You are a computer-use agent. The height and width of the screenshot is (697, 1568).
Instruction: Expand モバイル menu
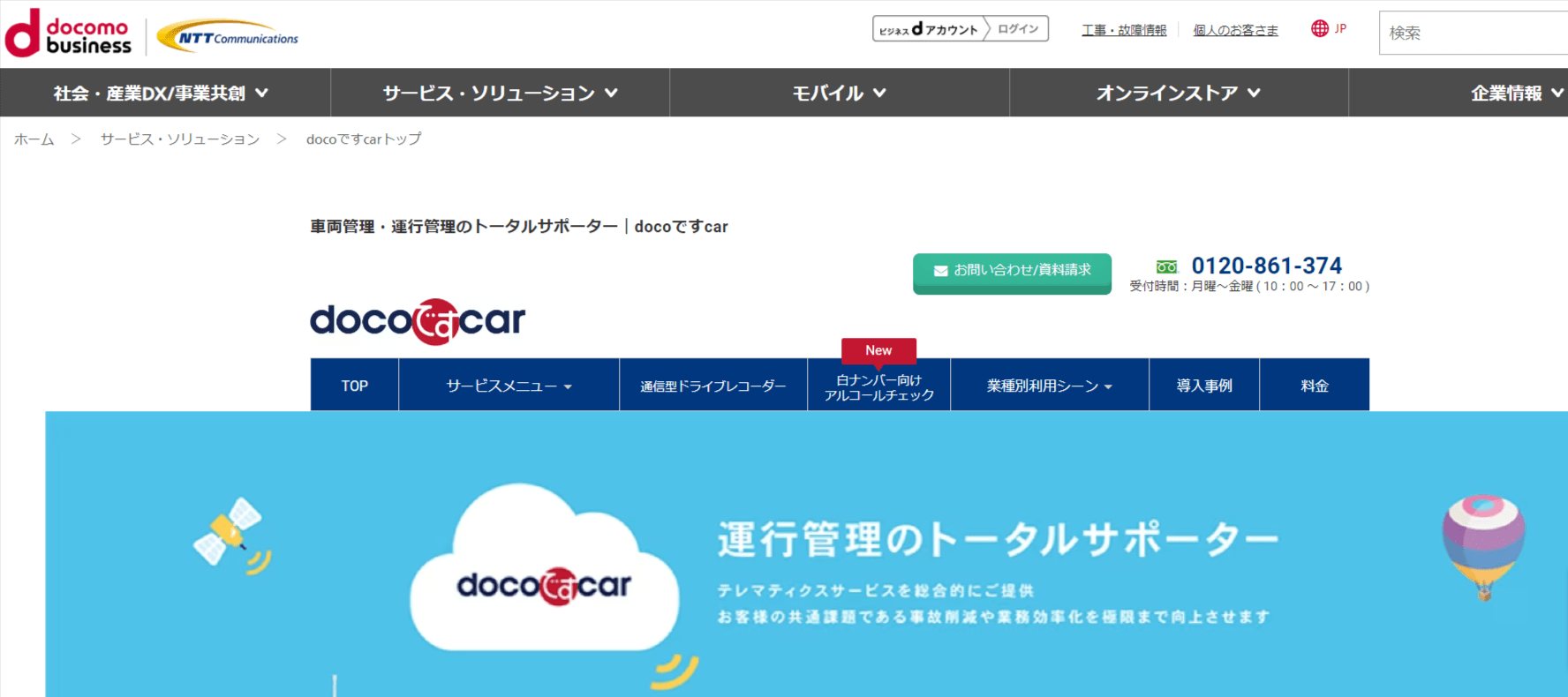tap(840, 93)
